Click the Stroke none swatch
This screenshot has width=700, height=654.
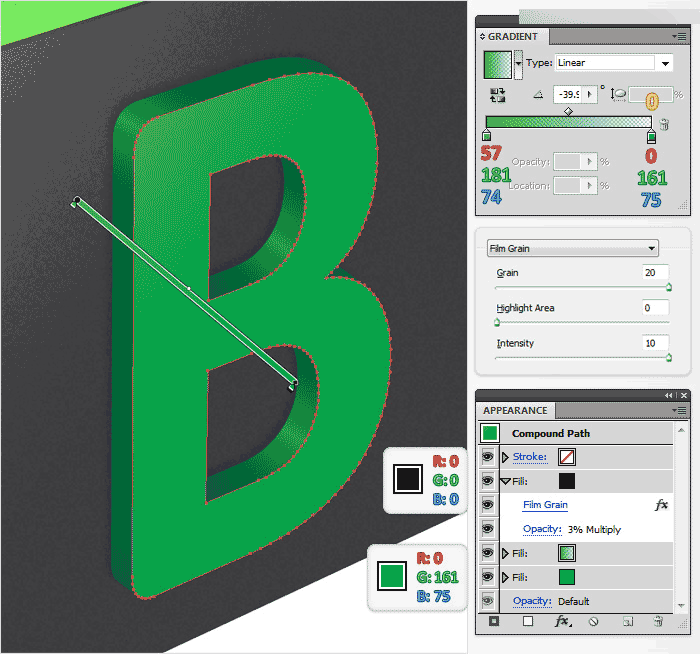pos(567,457)
